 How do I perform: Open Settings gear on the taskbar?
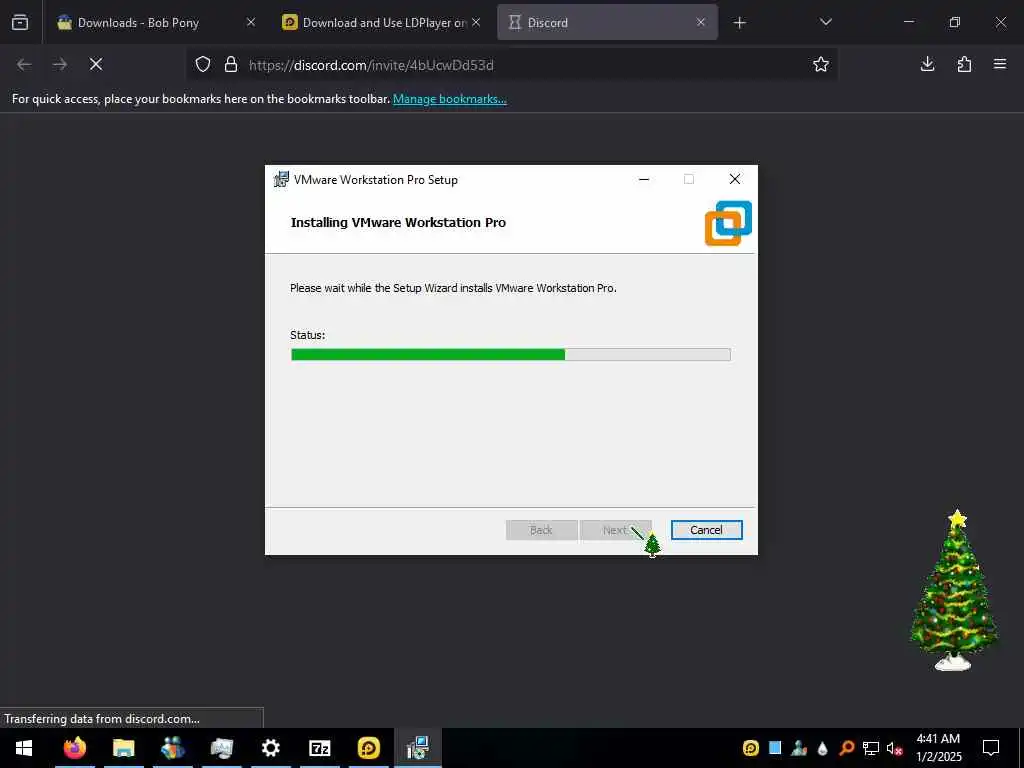tap(270, 748)
